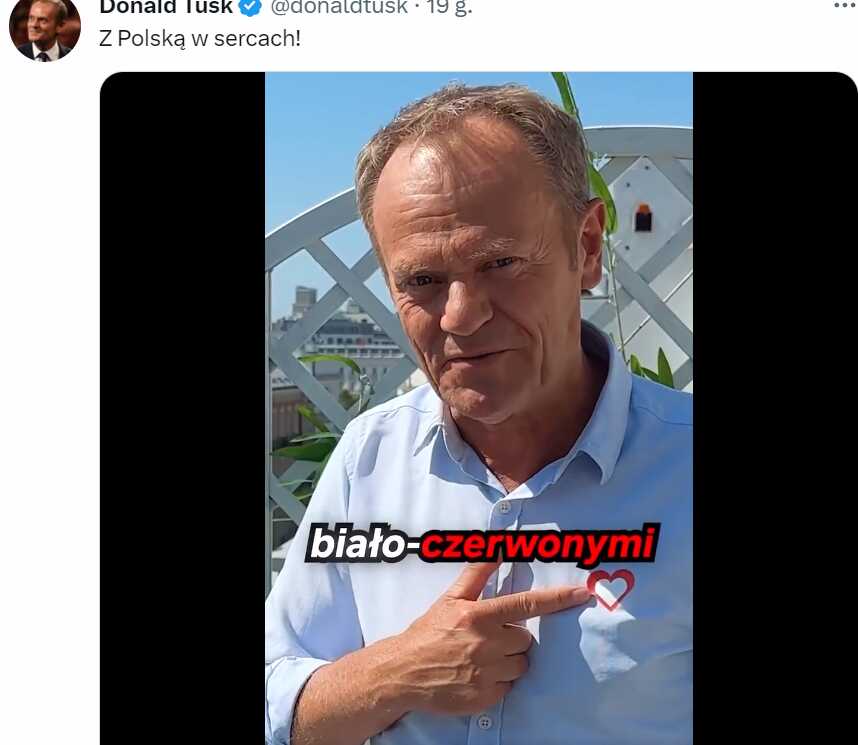Open Donald Tusk's profile avatar picture
The width and height of the screenshot is (858, 745).
pyautogui.click(x=45, y=28)
